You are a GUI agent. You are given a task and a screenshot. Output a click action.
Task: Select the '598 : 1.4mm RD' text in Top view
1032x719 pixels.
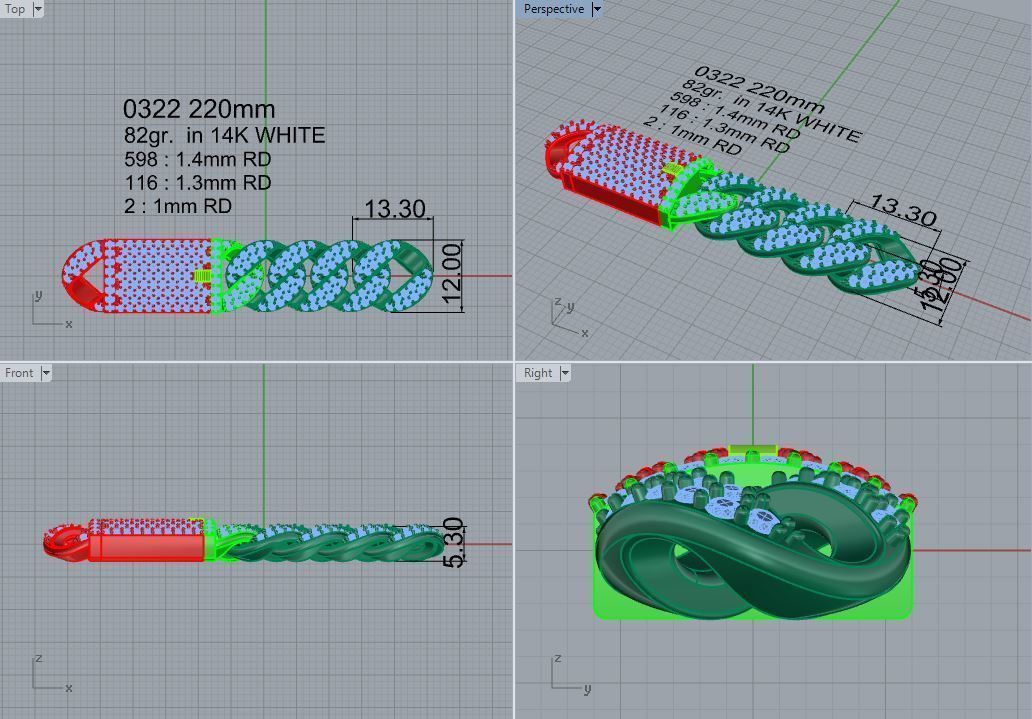pyautogui.click(x=197, y=159)
